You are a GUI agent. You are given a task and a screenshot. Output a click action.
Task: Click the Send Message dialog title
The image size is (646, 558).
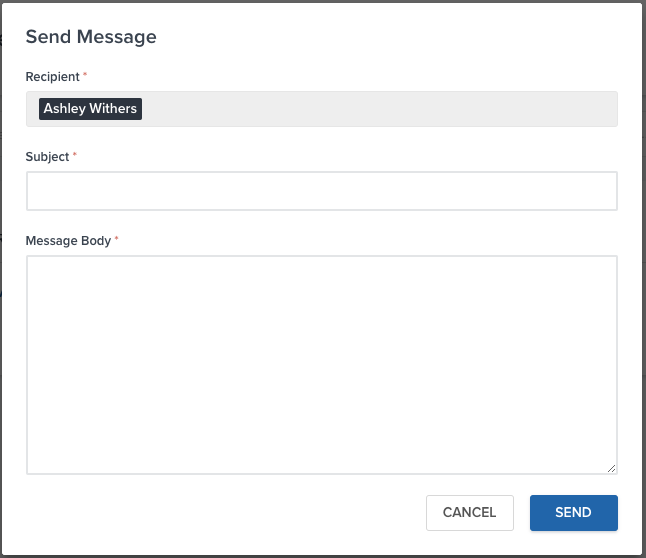point(91,37)
